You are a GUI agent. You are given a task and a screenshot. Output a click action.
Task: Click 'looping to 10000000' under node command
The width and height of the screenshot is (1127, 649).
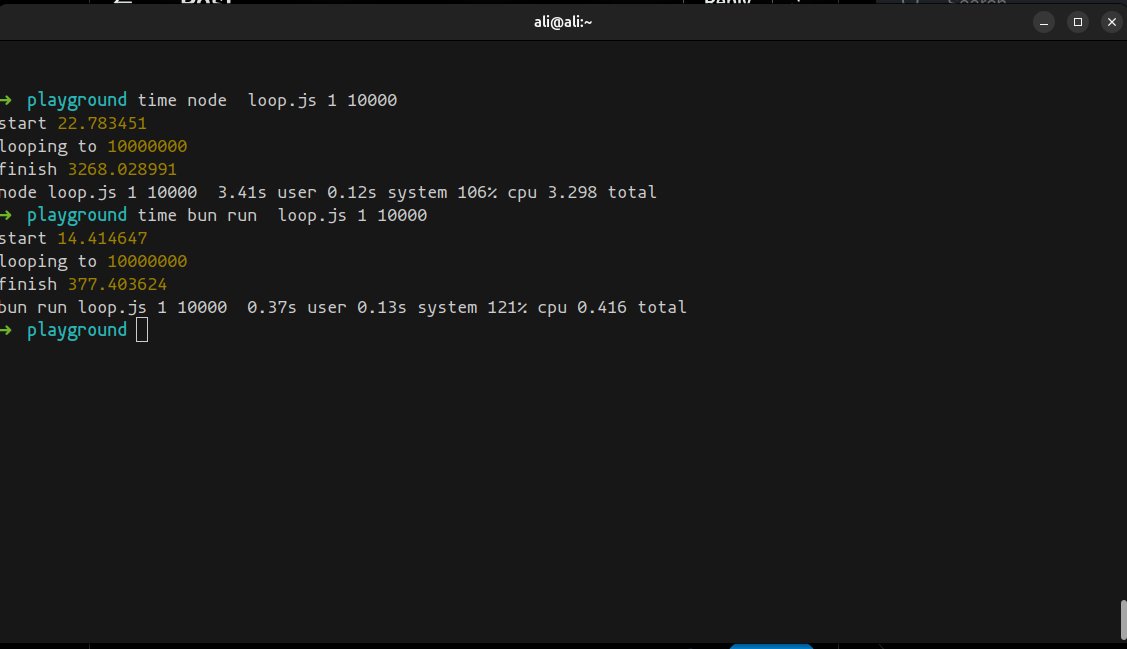(x=93, y=146)
